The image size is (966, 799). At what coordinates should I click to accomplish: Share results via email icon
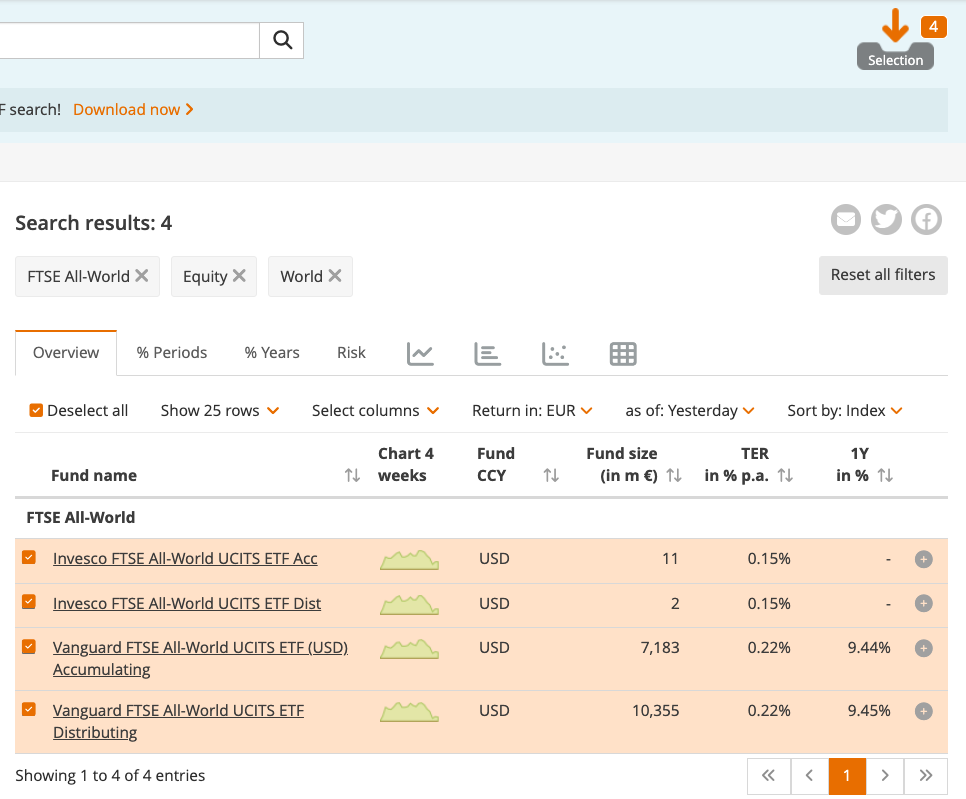pyautogui.click(x=846, y=219)
